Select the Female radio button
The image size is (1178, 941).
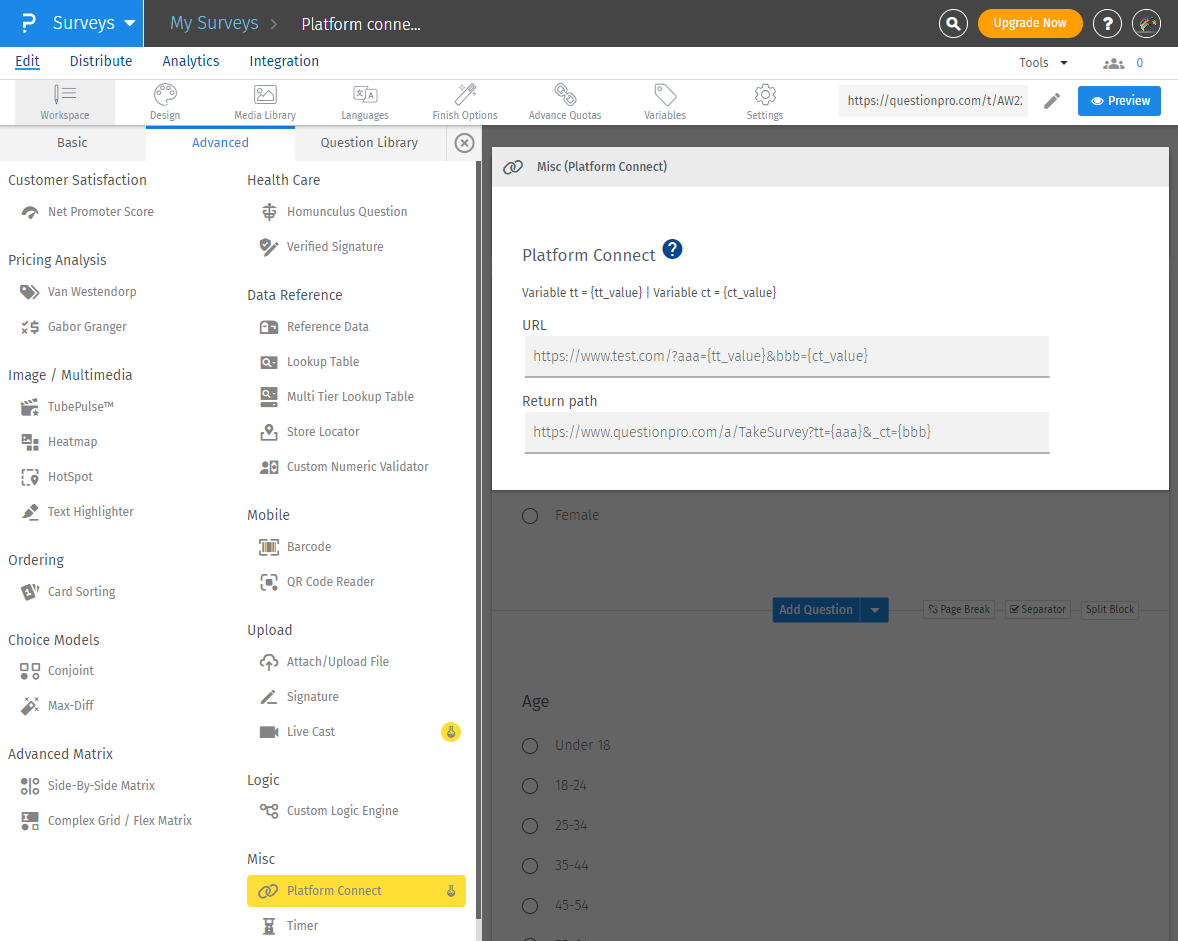click(x=530, y=516)
